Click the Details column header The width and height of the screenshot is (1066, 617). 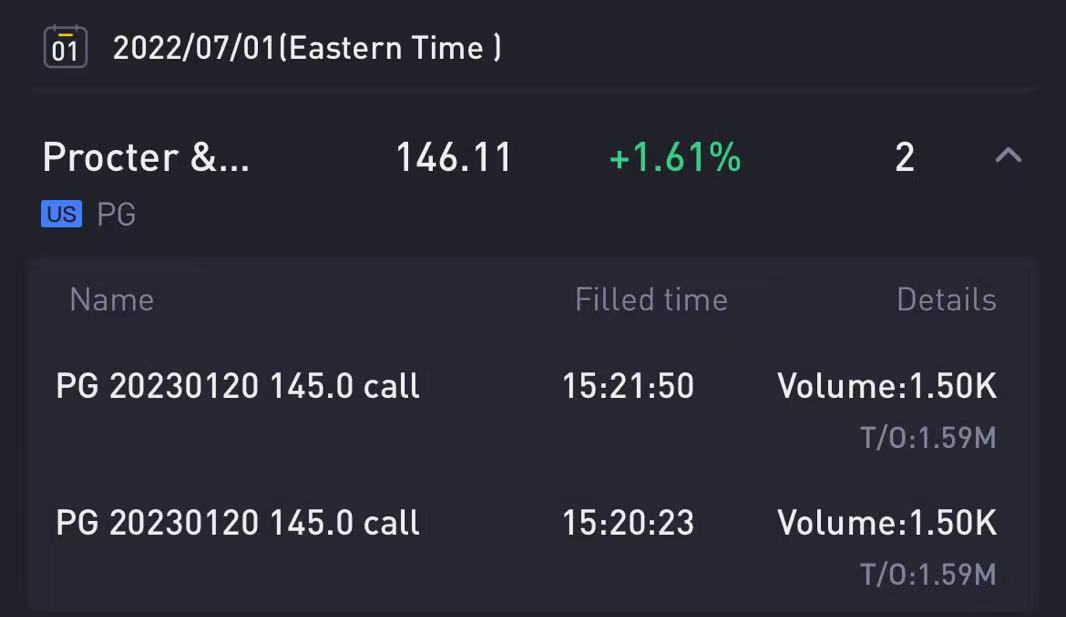coord(946,300)
